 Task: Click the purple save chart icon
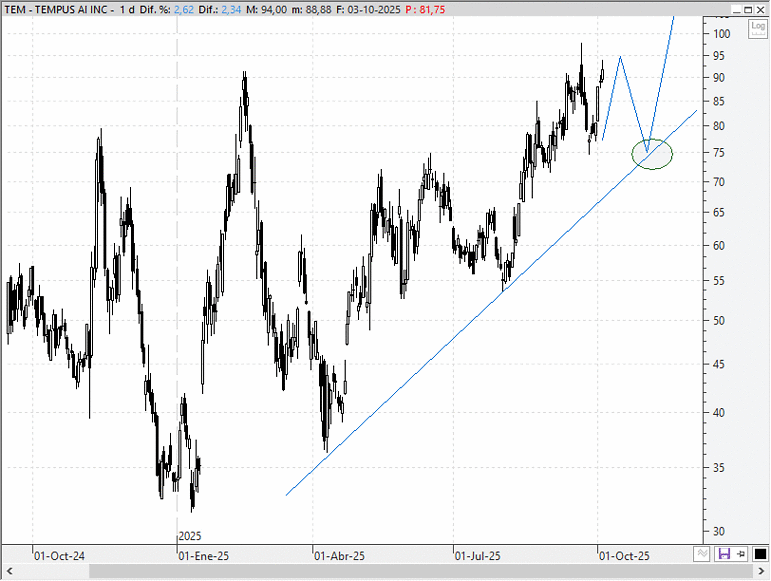724,553
